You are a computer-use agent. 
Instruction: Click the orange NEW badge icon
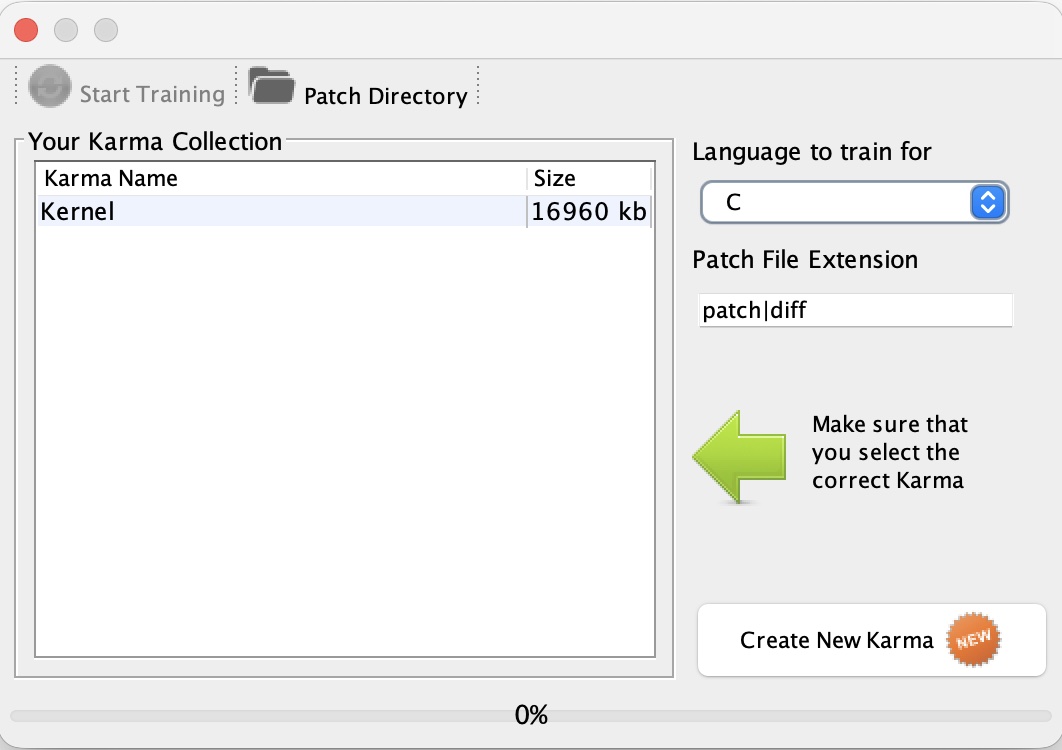[972, 640]
